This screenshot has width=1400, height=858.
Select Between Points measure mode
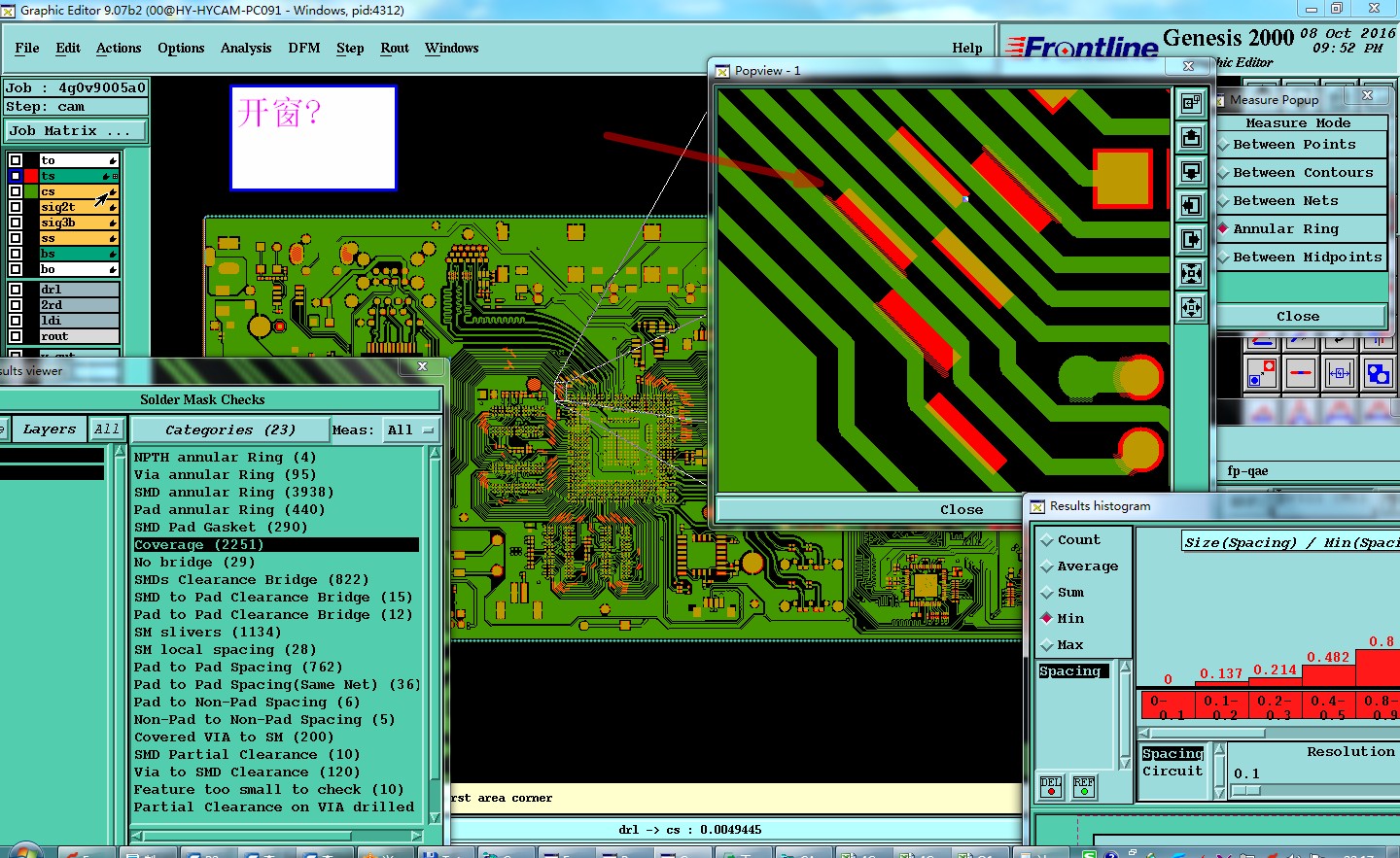[x=1302, y=144]
